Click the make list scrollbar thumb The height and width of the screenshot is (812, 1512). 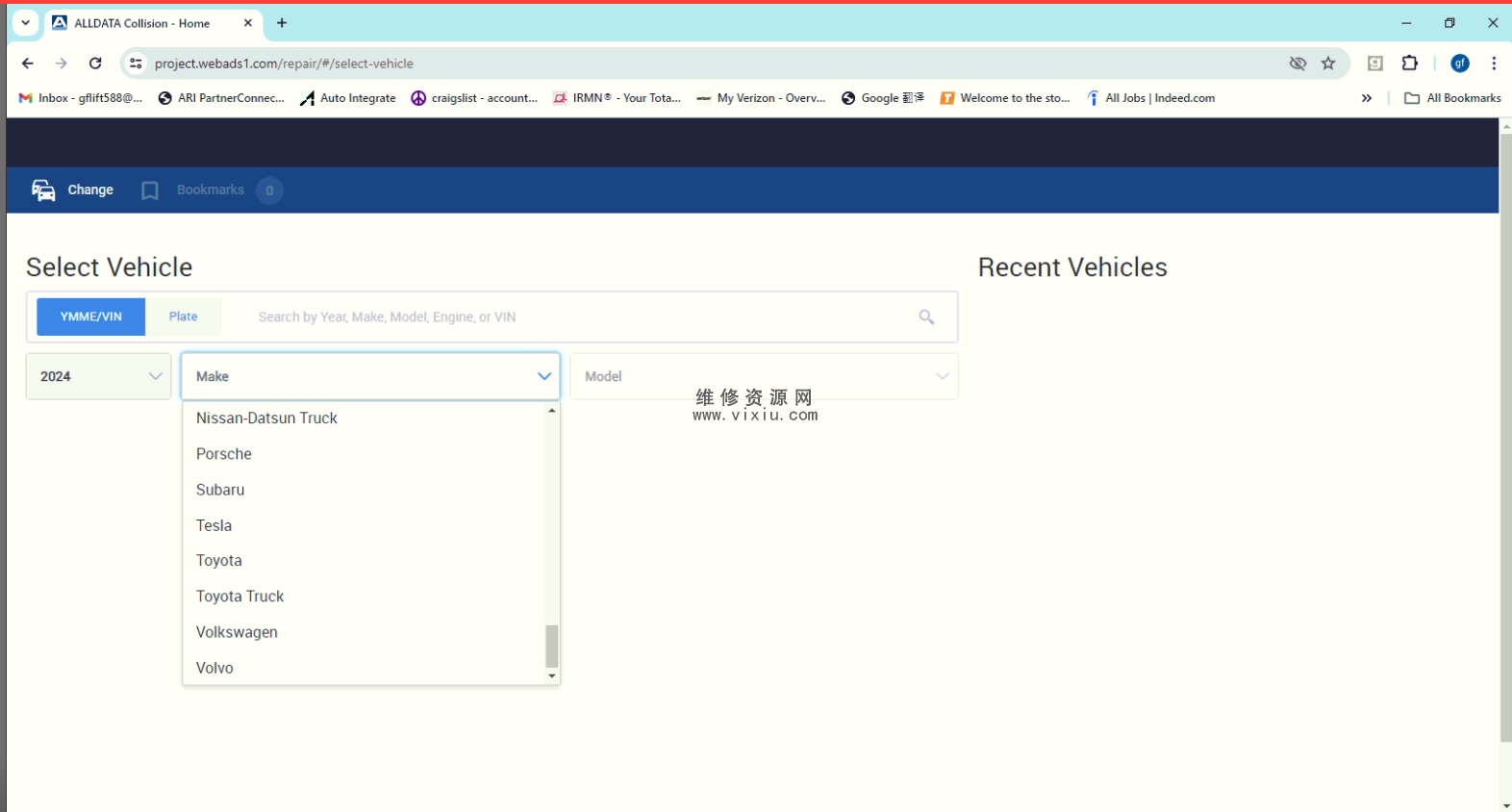(x=552, y=646)
